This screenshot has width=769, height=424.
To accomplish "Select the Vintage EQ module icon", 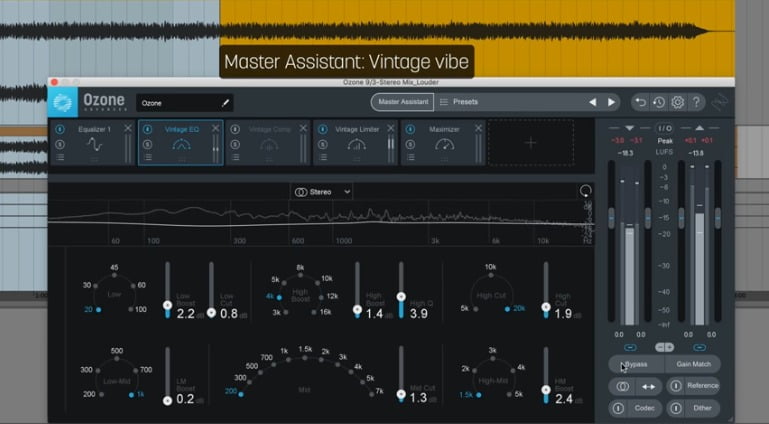I will tap(181, 145).
